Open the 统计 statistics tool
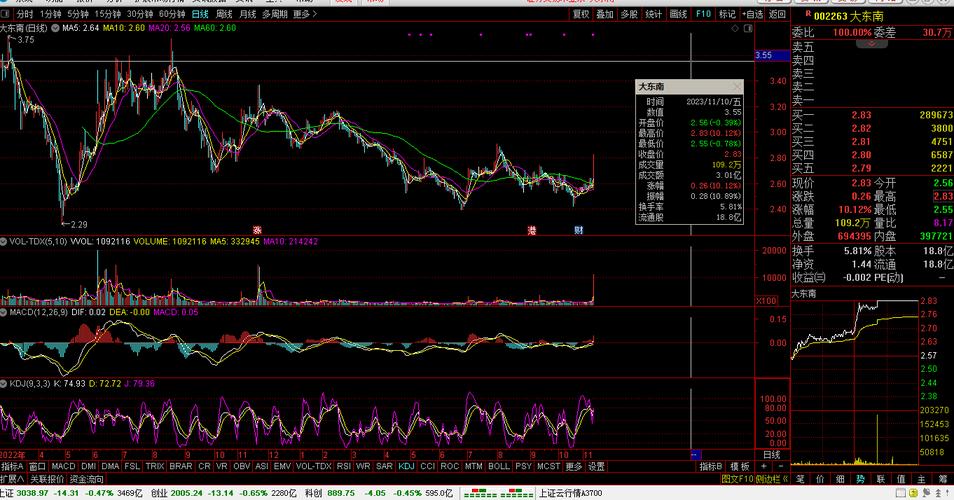The image size is (954, 500). point(653,14)
